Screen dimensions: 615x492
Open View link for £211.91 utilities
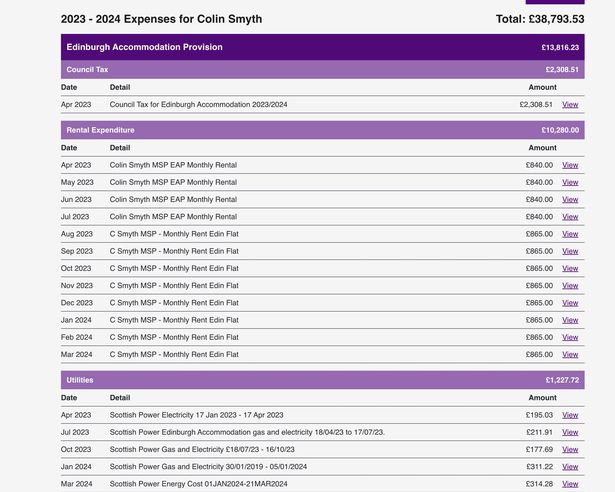tap(570, 433)
